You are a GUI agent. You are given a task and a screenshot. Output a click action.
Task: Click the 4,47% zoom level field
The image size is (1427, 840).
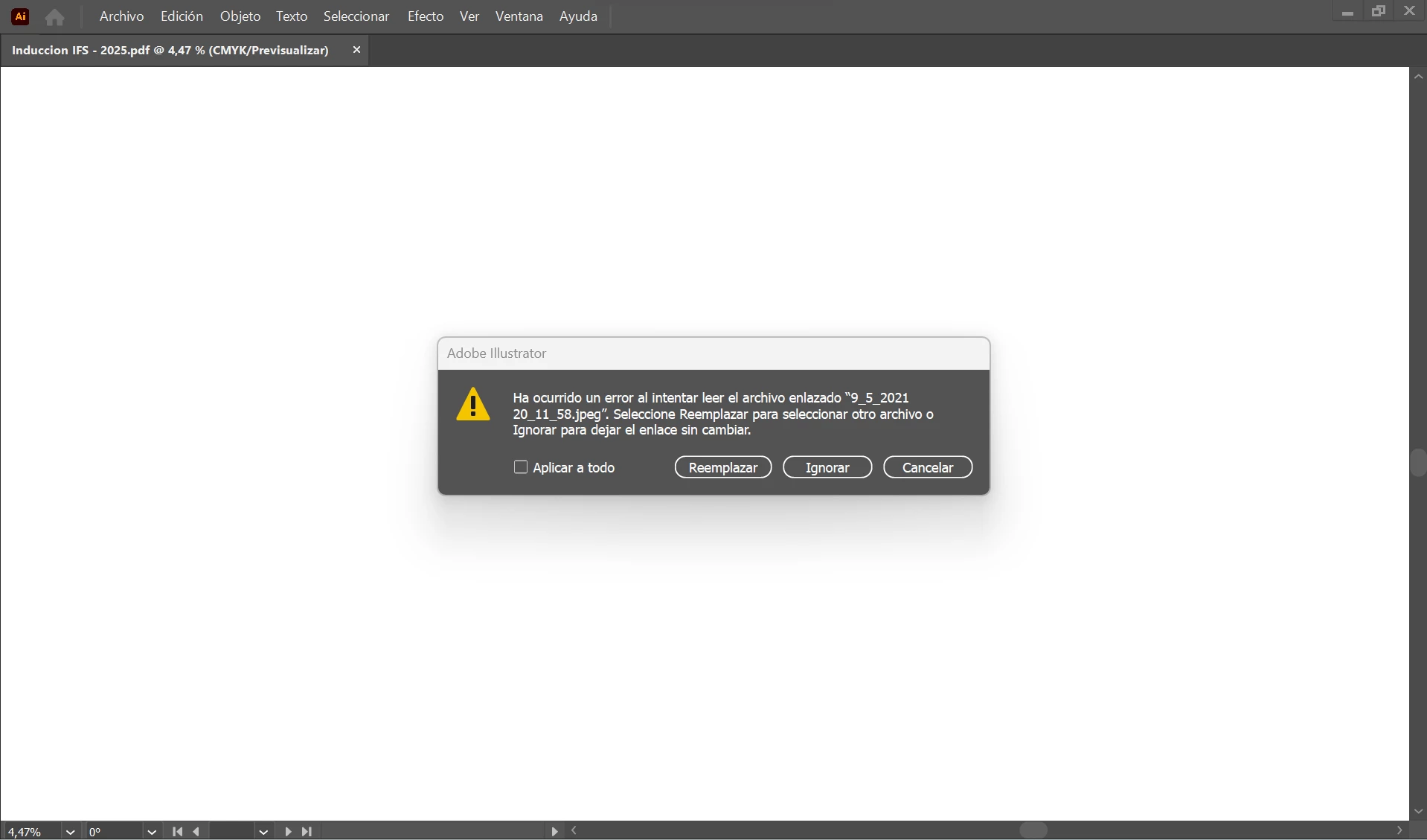(32, 832)
